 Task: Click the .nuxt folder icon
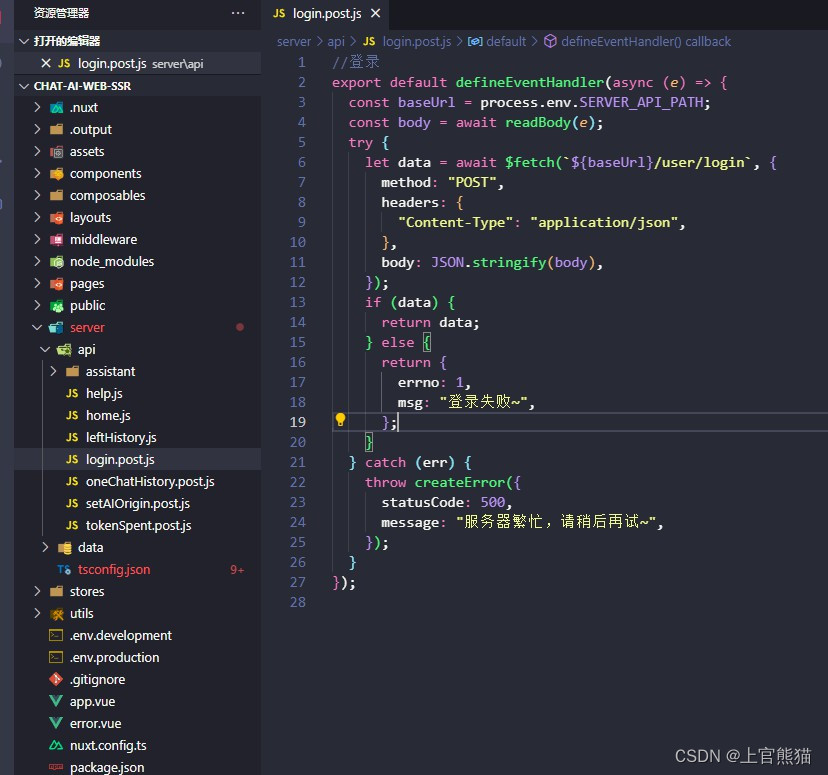[x=57, y=108]
